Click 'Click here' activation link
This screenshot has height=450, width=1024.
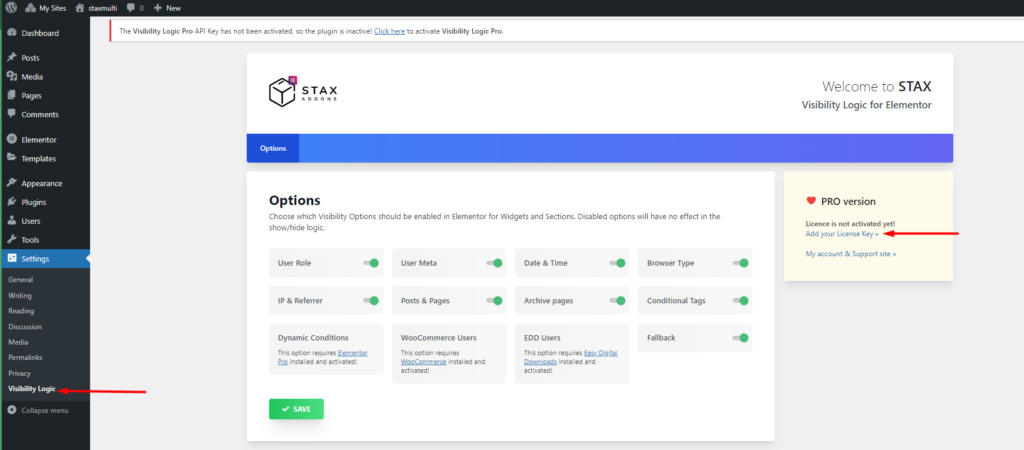coord(389,31)
